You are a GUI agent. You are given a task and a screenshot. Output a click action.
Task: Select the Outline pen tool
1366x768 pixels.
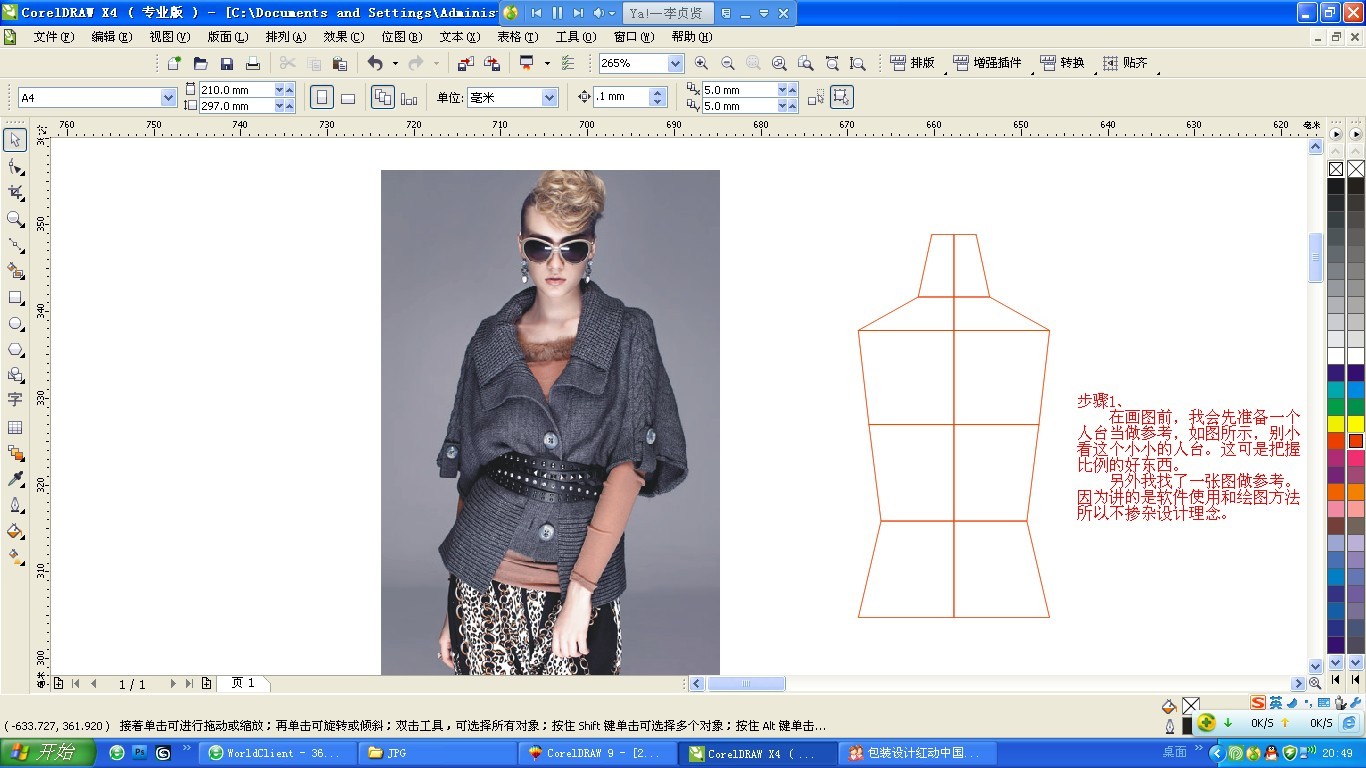15,505
